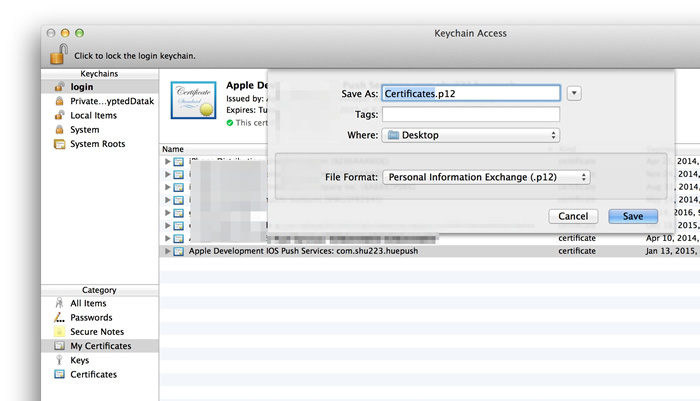Click the My Certificates icon
This screenshot has height=401, width=700.
(x=59, y=346)
